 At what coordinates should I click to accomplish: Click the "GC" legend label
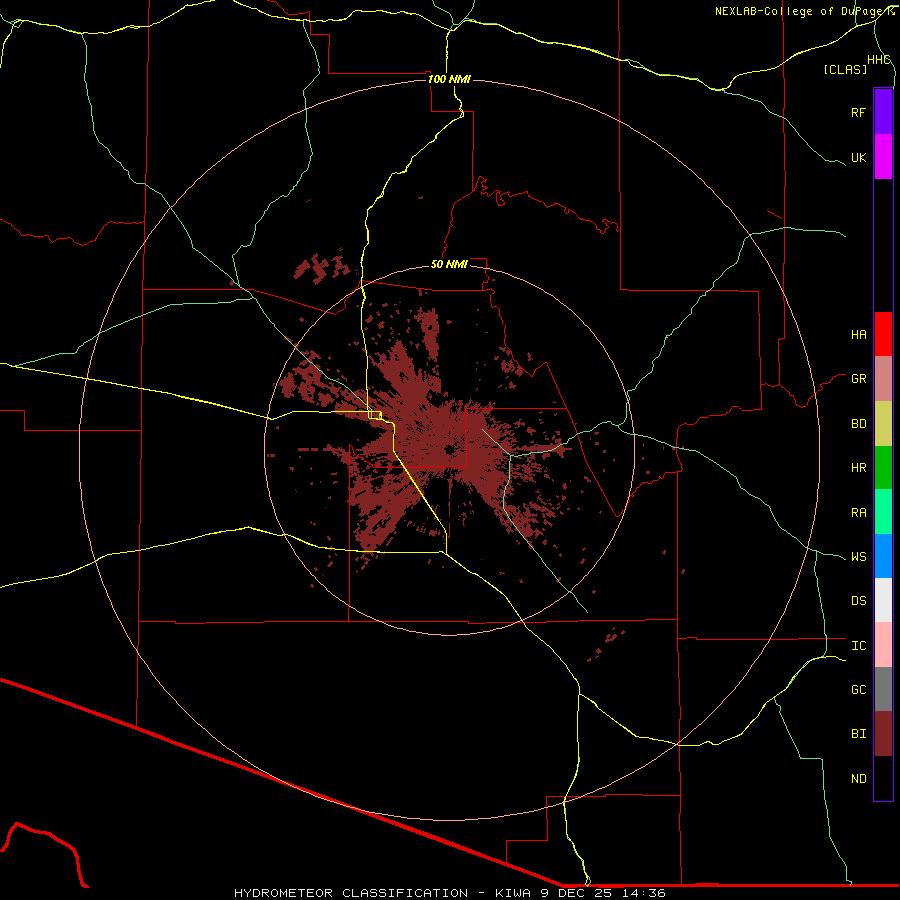[x=858, y=690]
